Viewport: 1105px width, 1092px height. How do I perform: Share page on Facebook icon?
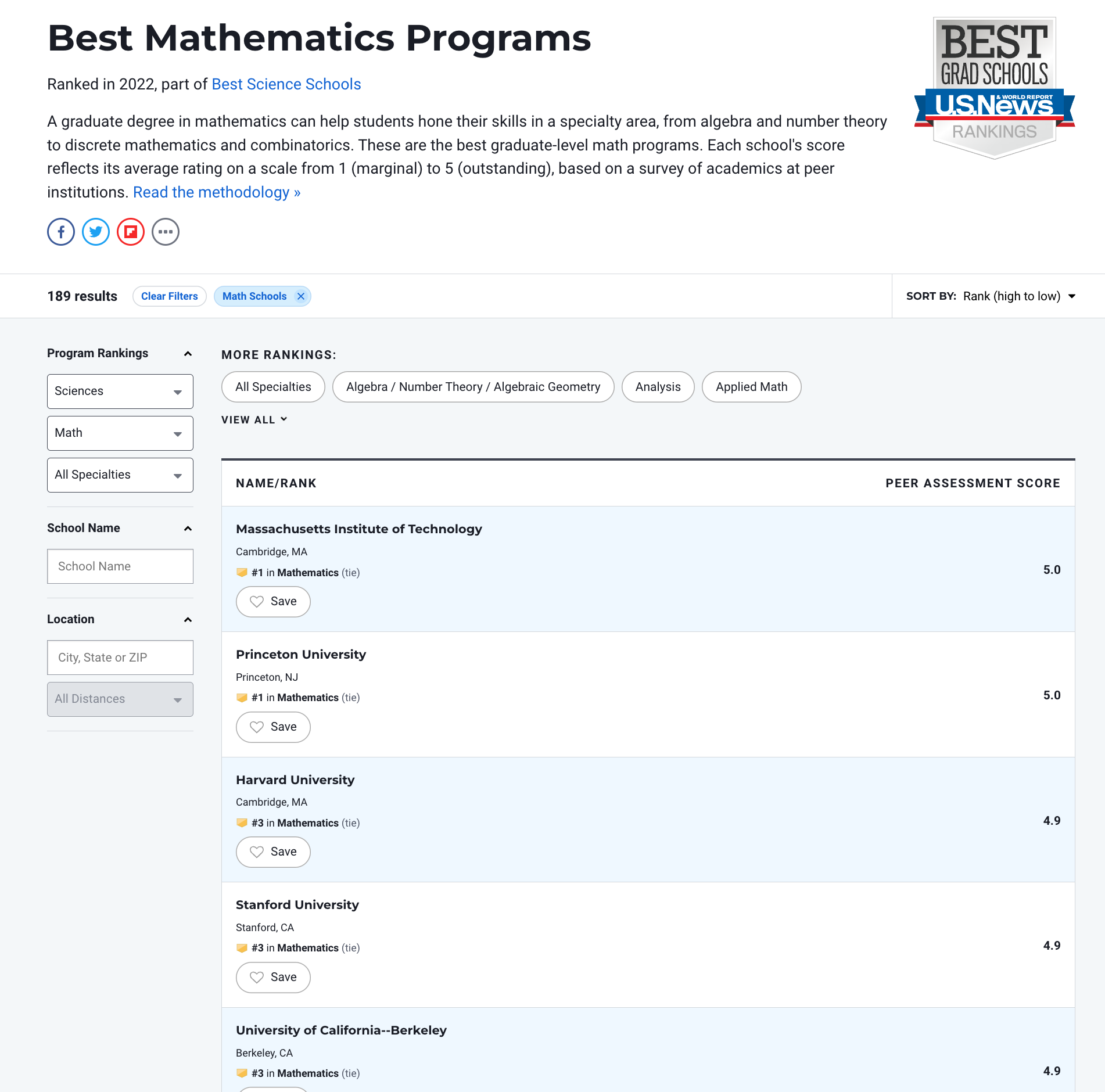coord(61,232)
